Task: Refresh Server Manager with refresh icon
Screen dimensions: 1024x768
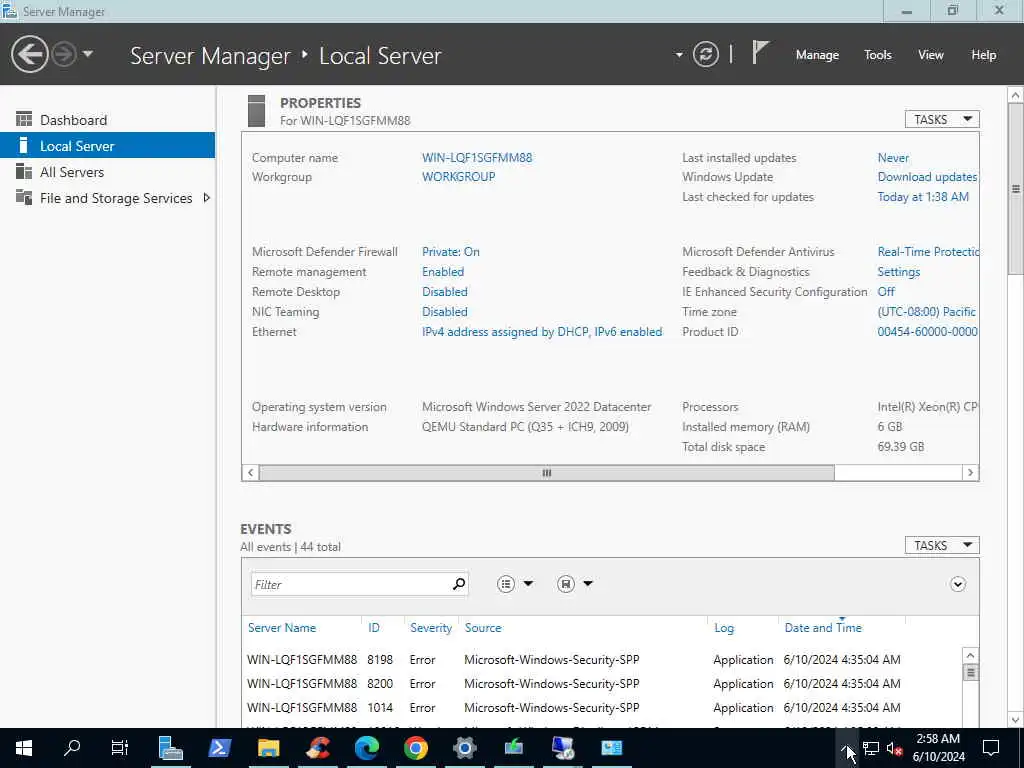Action: point(705,54)
